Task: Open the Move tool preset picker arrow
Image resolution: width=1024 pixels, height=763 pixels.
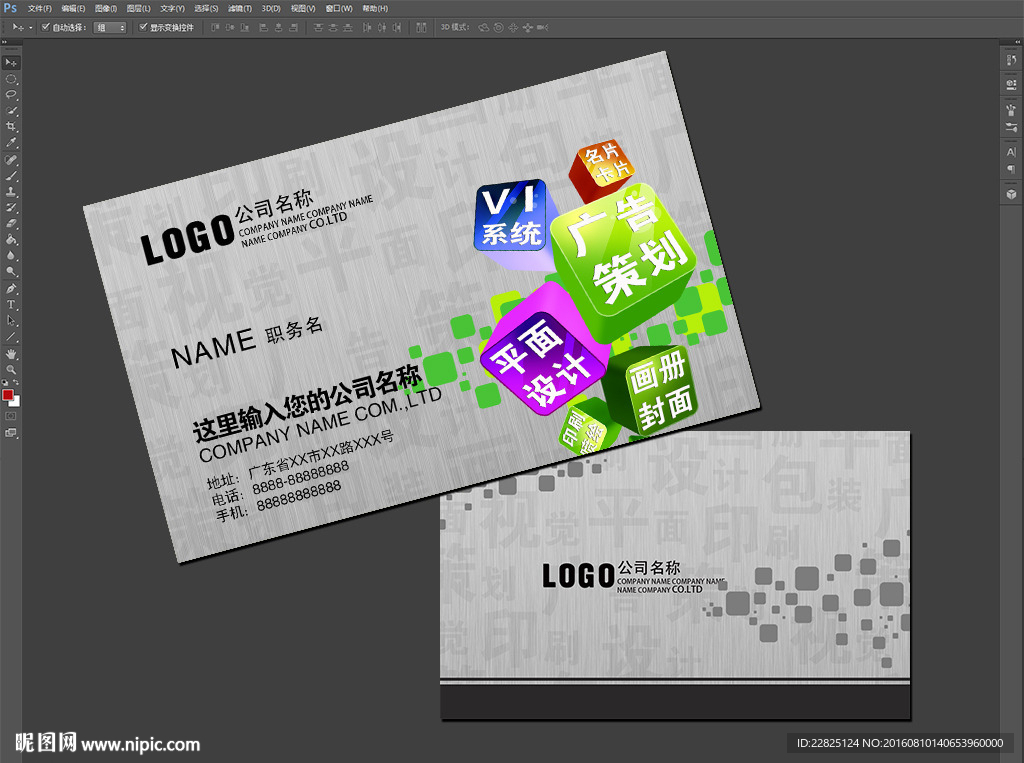Action: point(31,27)
